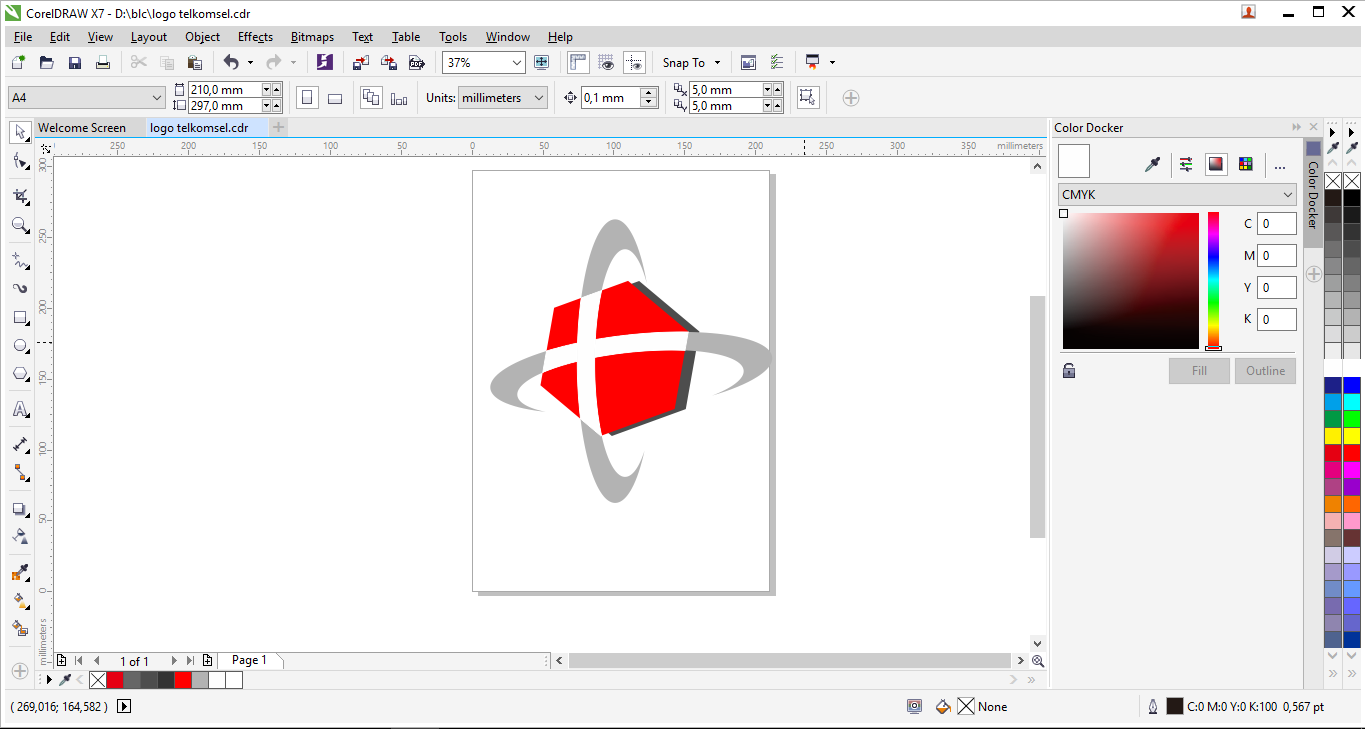This screenshot has height=729, width=1365.
Task: Select the Transparency tool
Action: 20,537
